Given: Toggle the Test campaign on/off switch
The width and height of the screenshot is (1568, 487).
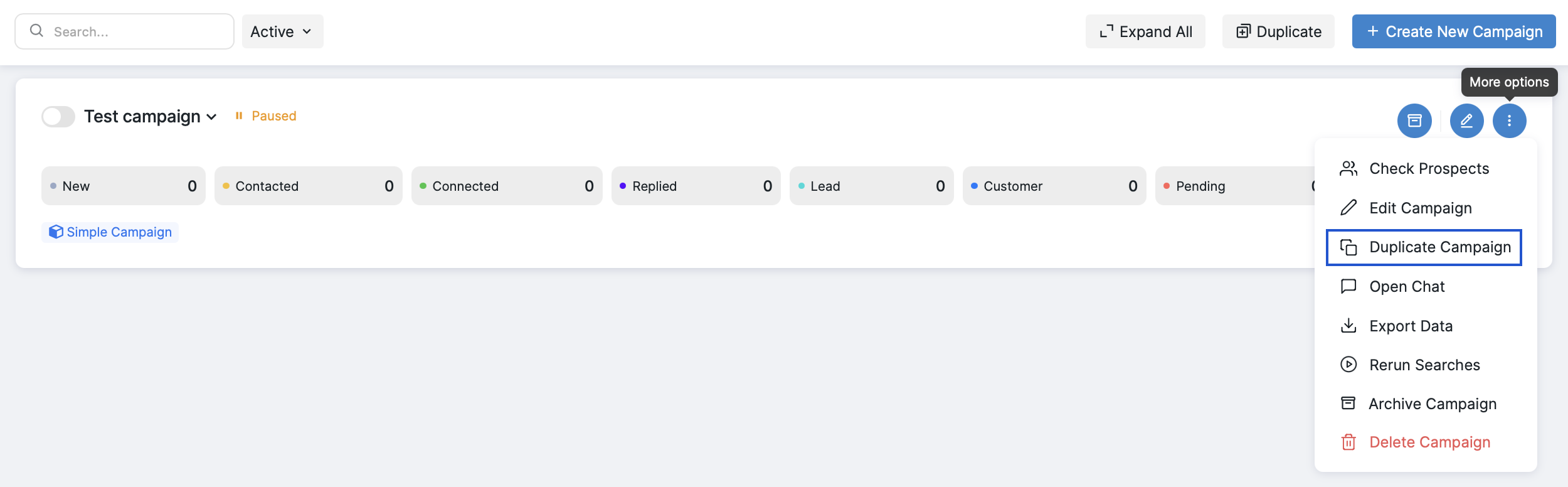Looking at the screenshot, I should coord(58,117).
